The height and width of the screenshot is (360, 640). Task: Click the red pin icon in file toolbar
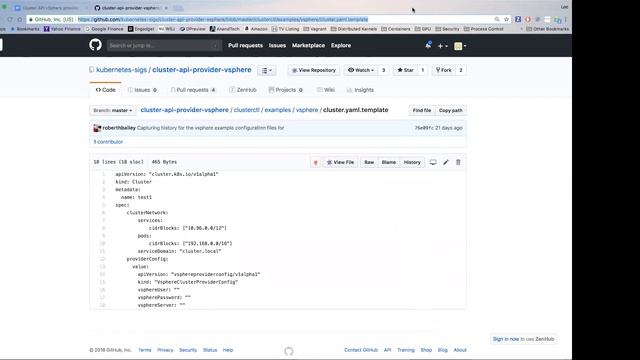(316, 162)
